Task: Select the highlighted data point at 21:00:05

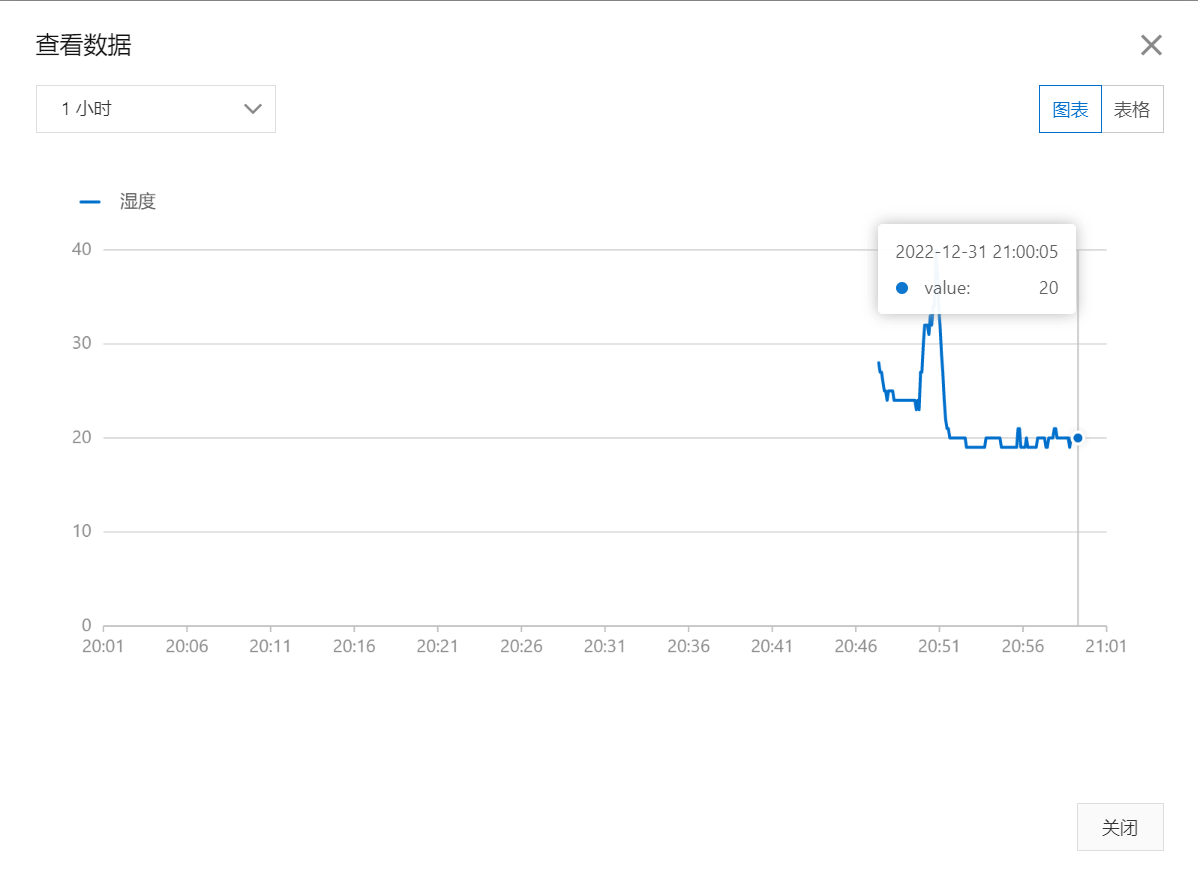Action: coord(1078,438)
